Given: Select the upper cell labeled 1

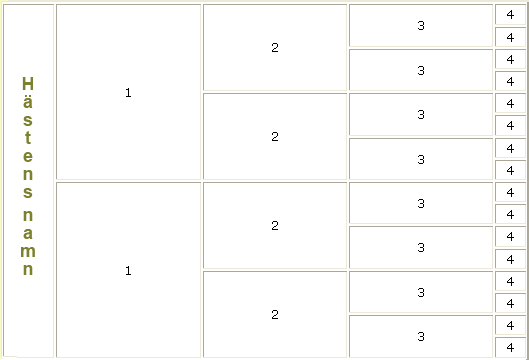Looking at the screenshot, I should 129,92.
